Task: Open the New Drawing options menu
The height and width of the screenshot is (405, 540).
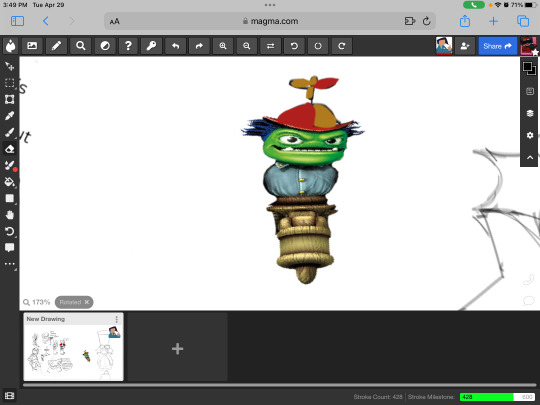Action: point(117,319)
